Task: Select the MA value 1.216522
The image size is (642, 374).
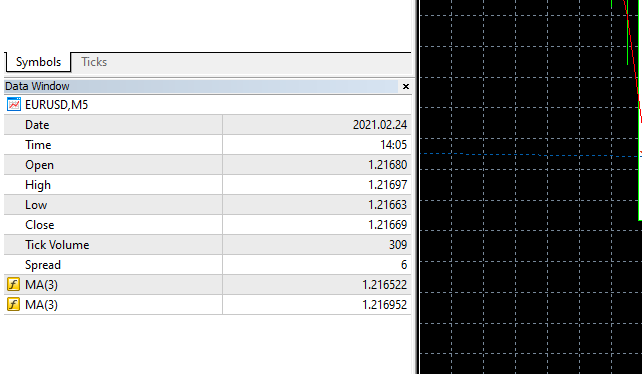Action: point(384,285)
